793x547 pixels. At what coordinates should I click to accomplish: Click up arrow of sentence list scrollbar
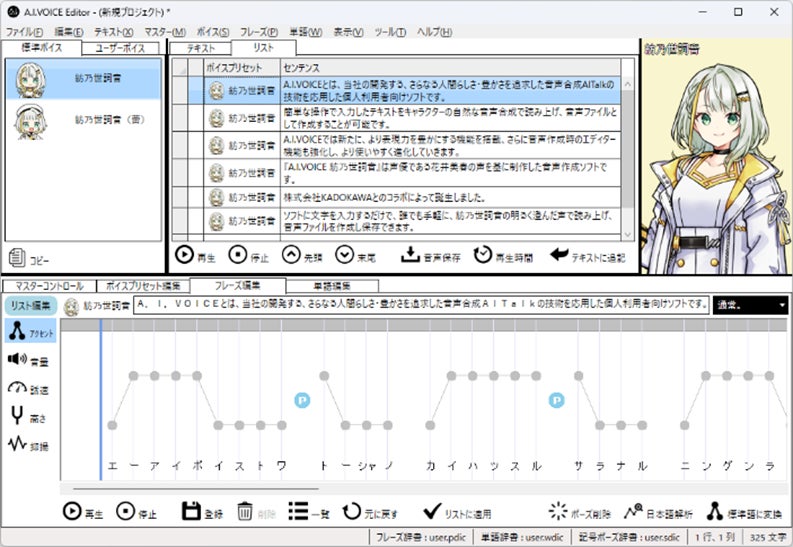click(628, 84)
